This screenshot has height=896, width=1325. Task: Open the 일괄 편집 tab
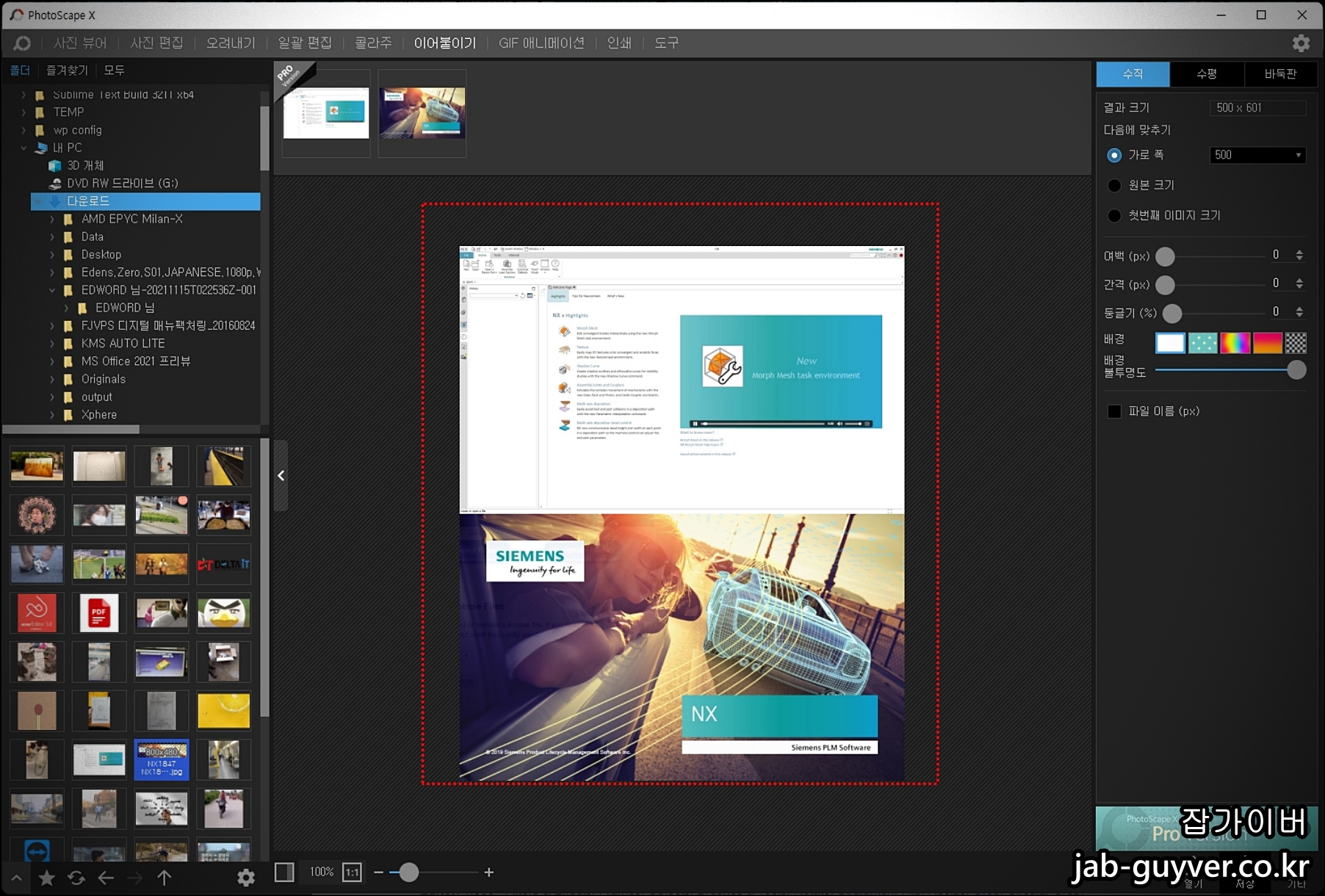point(305,43)
